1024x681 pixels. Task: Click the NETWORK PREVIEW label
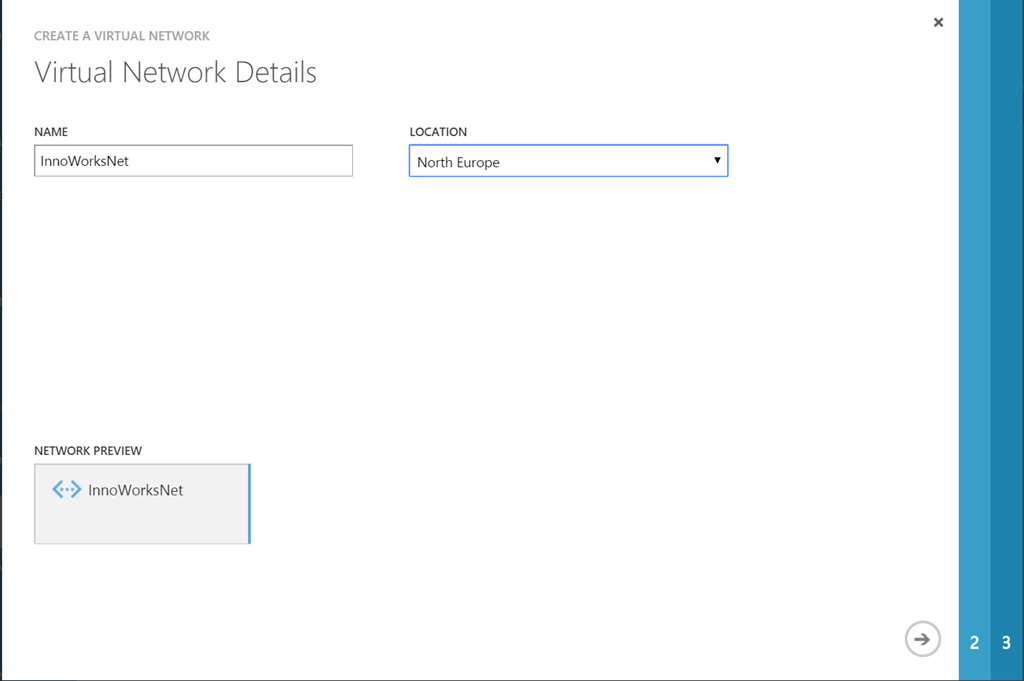tap(88, 451)
